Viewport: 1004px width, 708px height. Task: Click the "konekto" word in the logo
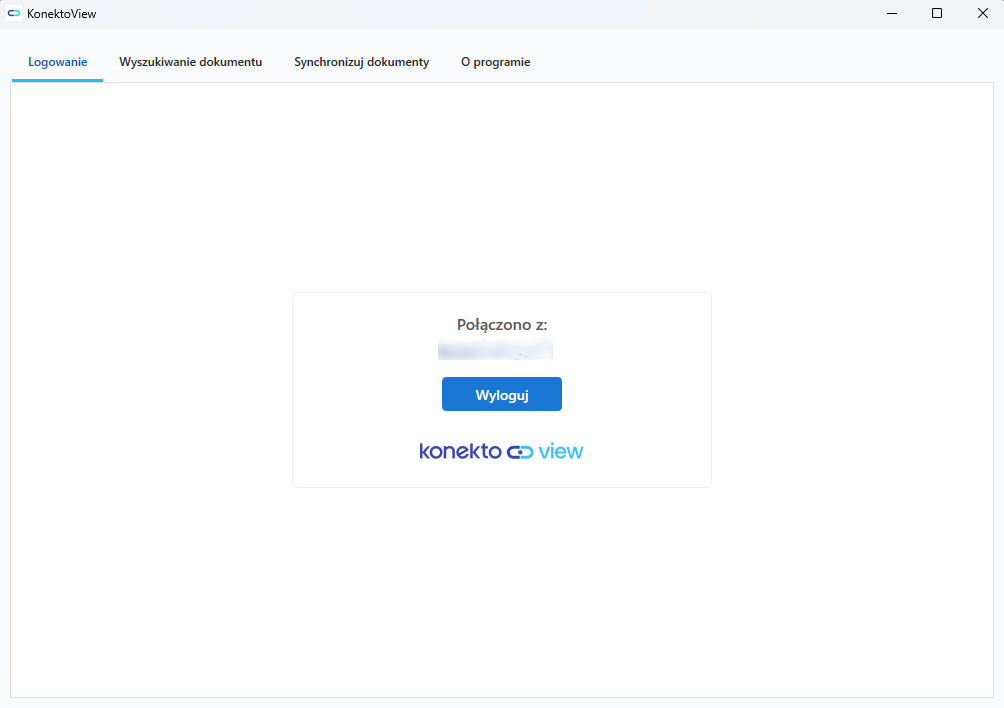(x=460, y=451)
